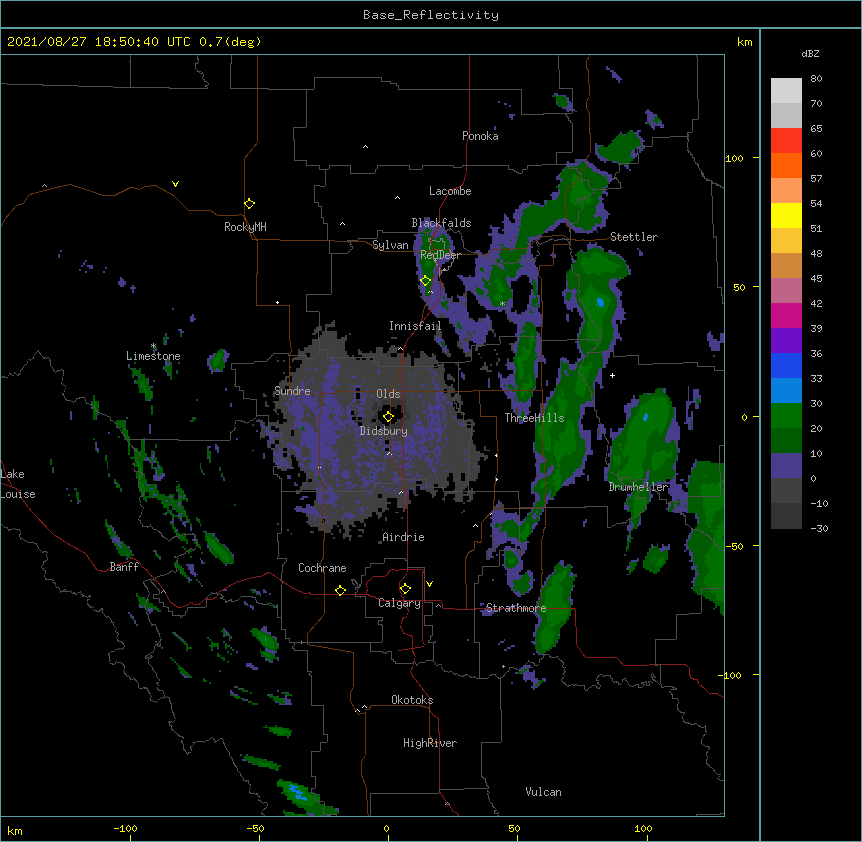This screenshot has height=842, width=862.
Task: Click the Ponoka label
Action: pos(480,136)
